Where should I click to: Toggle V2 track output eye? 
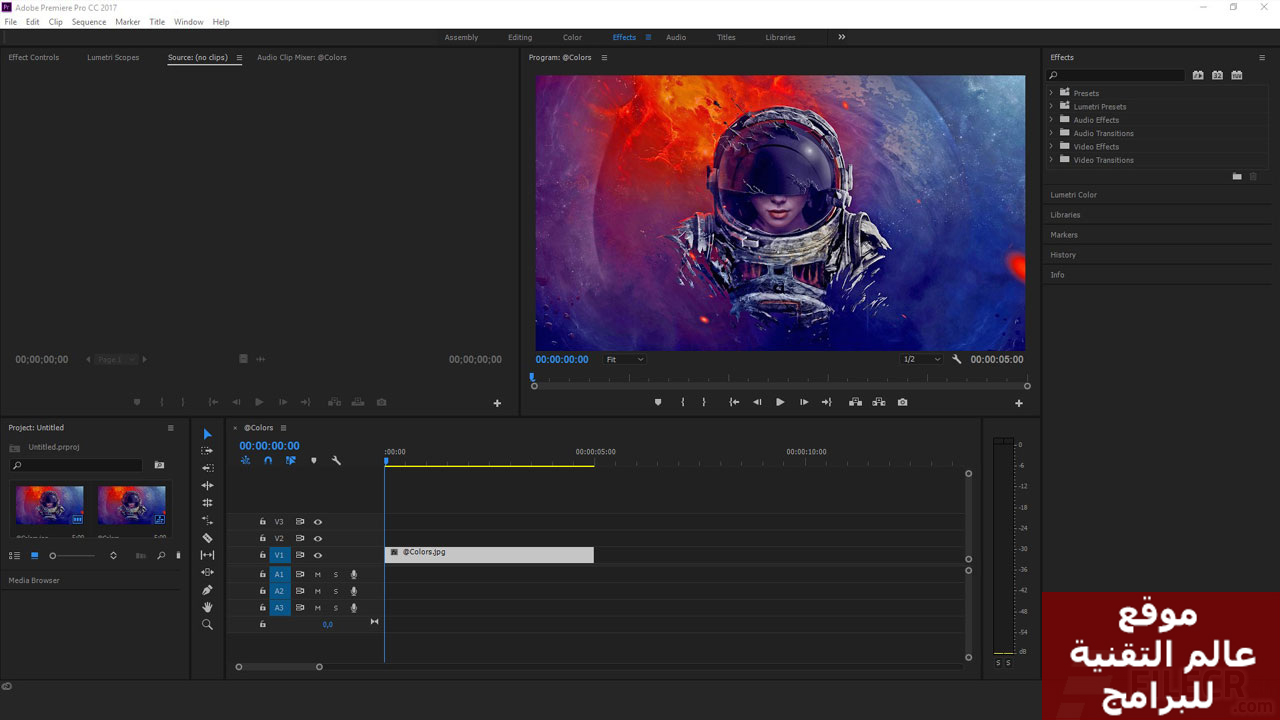318,538
